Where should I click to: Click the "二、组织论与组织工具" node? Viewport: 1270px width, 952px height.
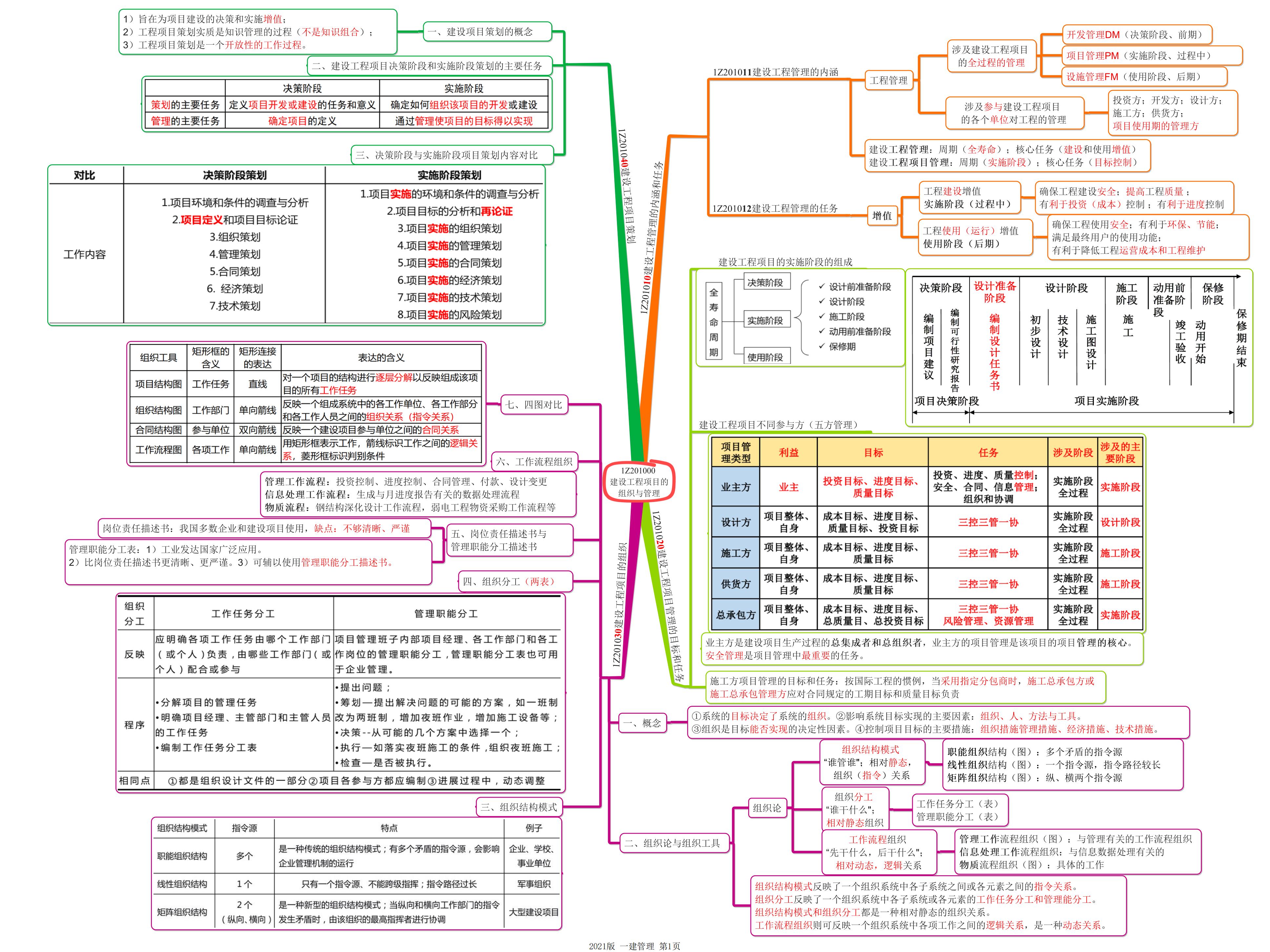tap(674, 843)
